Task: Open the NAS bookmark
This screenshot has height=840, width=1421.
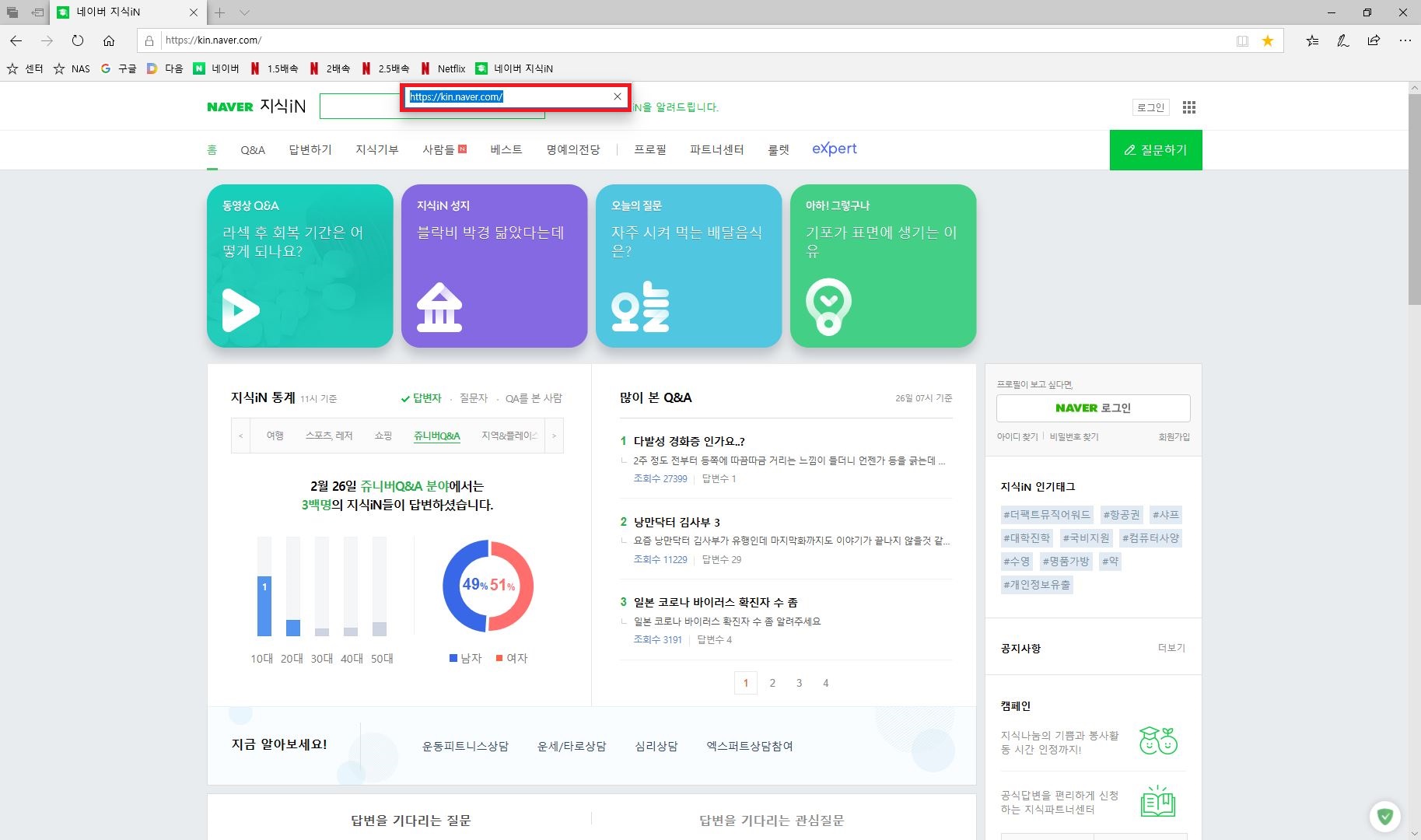Action: [72, 68]
